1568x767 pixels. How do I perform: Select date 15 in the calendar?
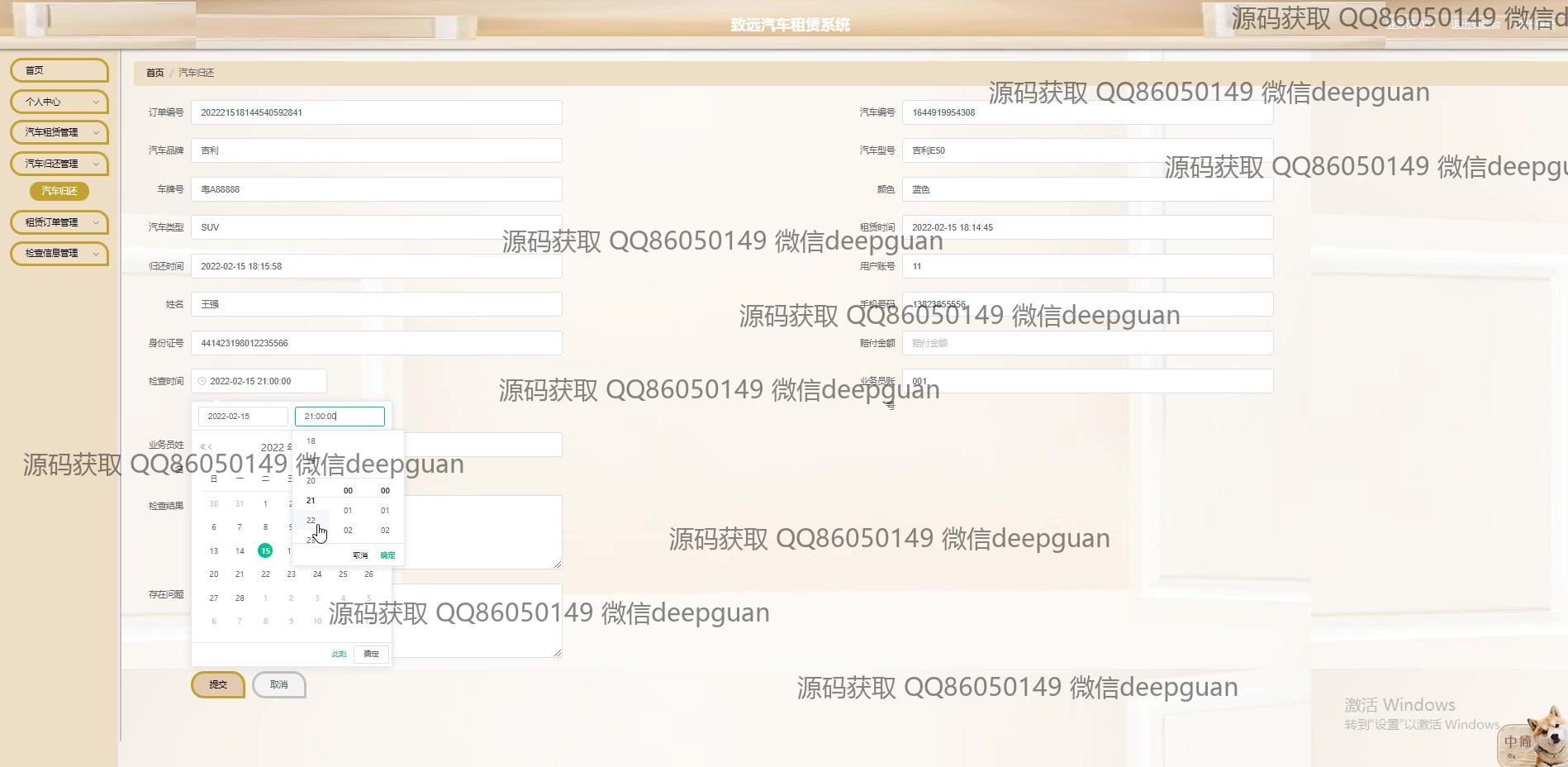(x=265, y=550)
